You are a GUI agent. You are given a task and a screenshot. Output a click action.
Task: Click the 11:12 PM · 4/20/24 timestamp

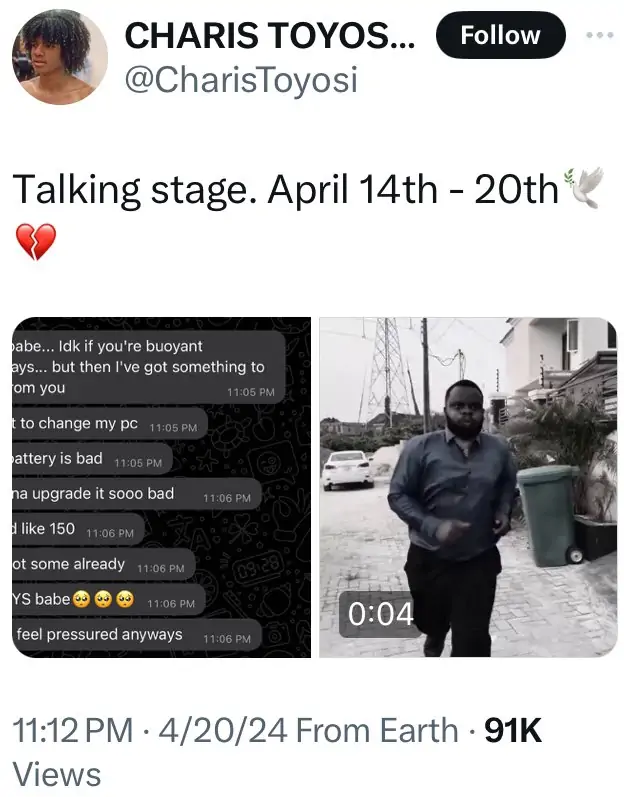coord(150,730)
